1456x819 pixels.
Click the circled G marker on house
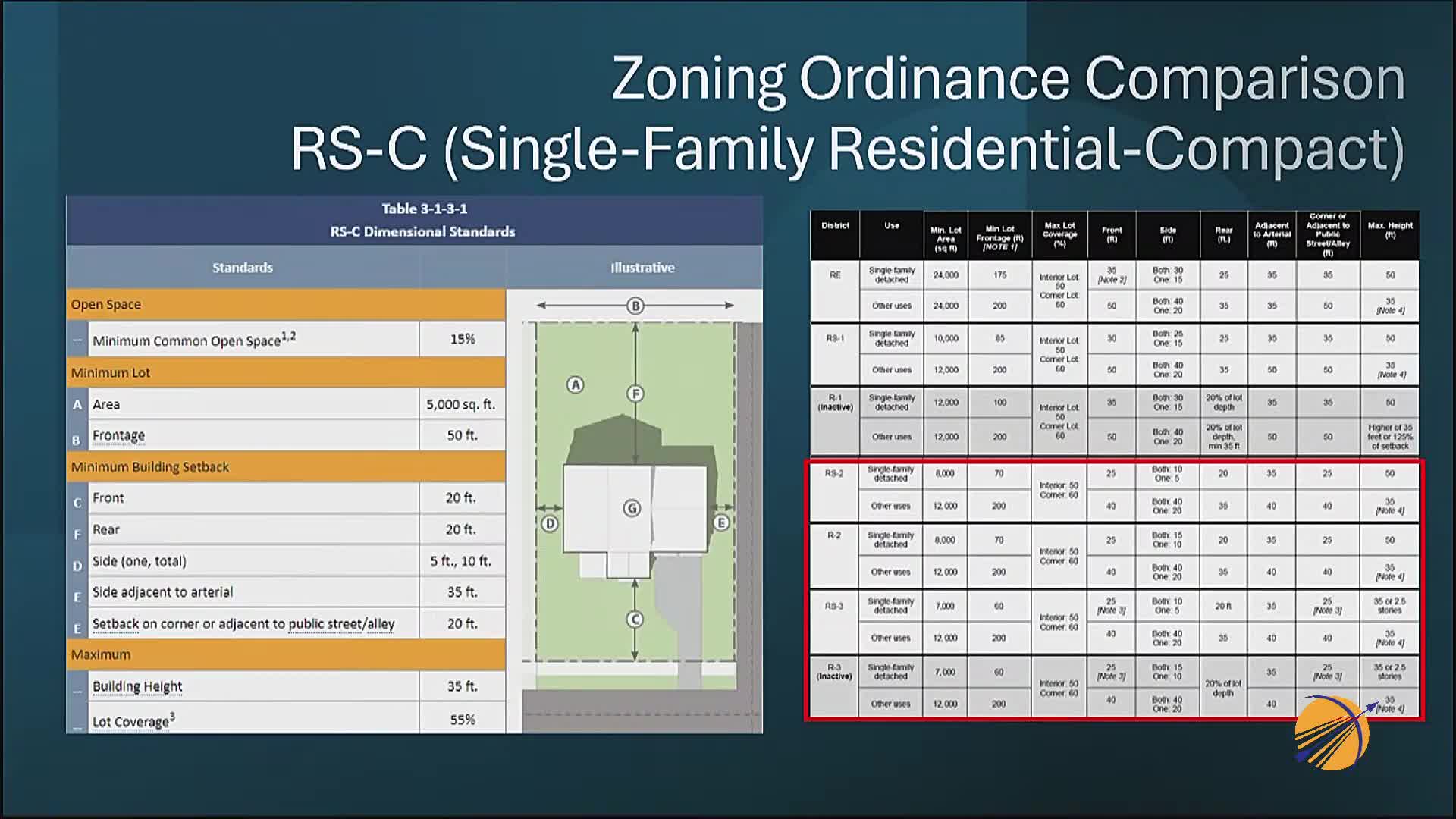pos(632,508)
